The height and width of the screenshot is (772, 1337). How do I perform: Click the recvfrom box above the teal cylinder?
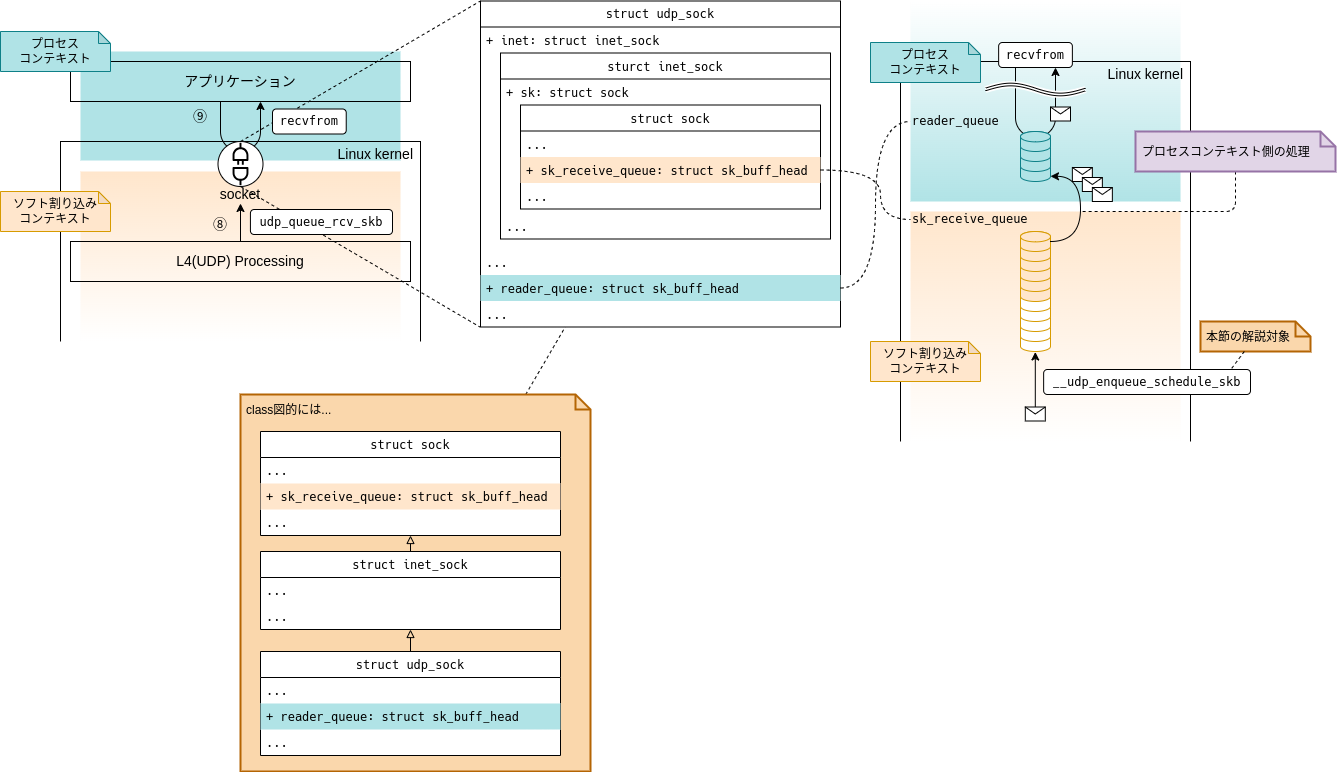tap(1035, 55)
